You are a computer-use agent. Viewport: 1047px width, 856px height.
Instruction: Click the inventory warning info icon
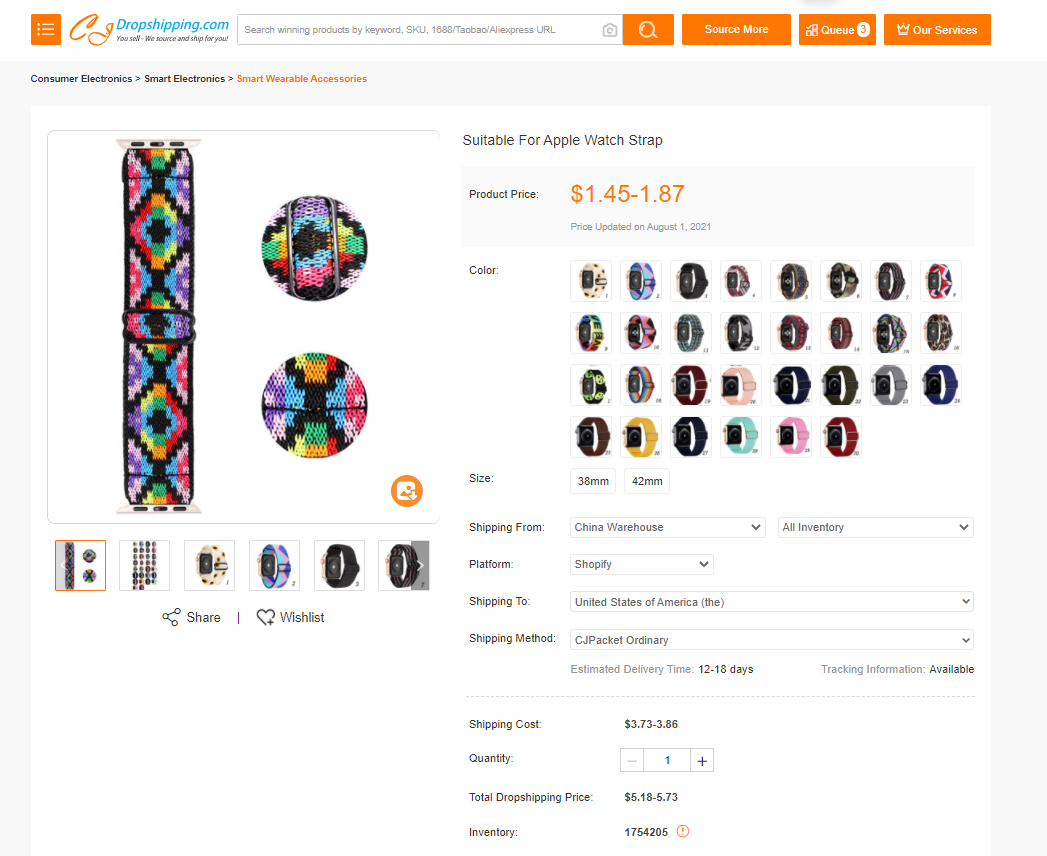(683, 831)
